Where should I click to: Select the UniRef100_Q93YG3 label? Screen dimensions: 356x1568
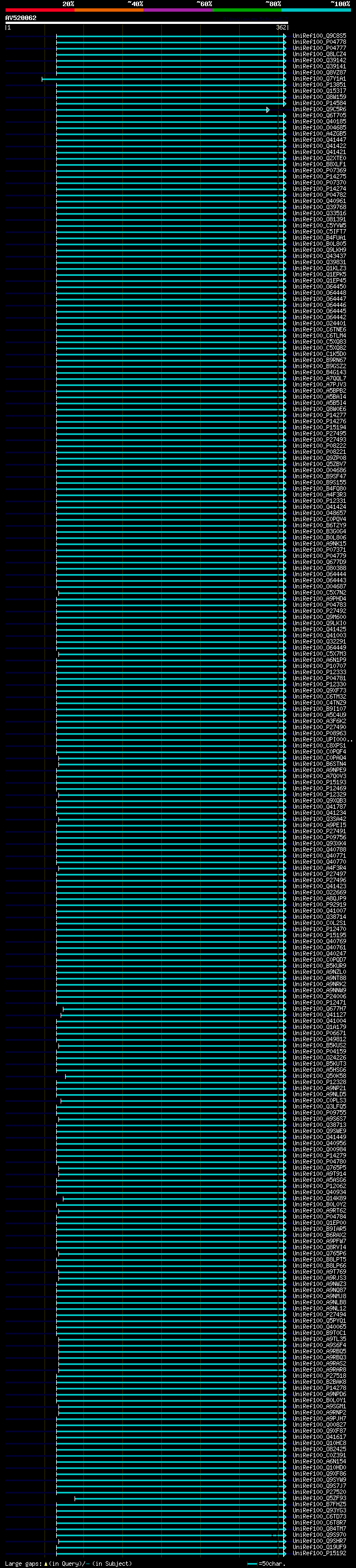coord(319,1510)
